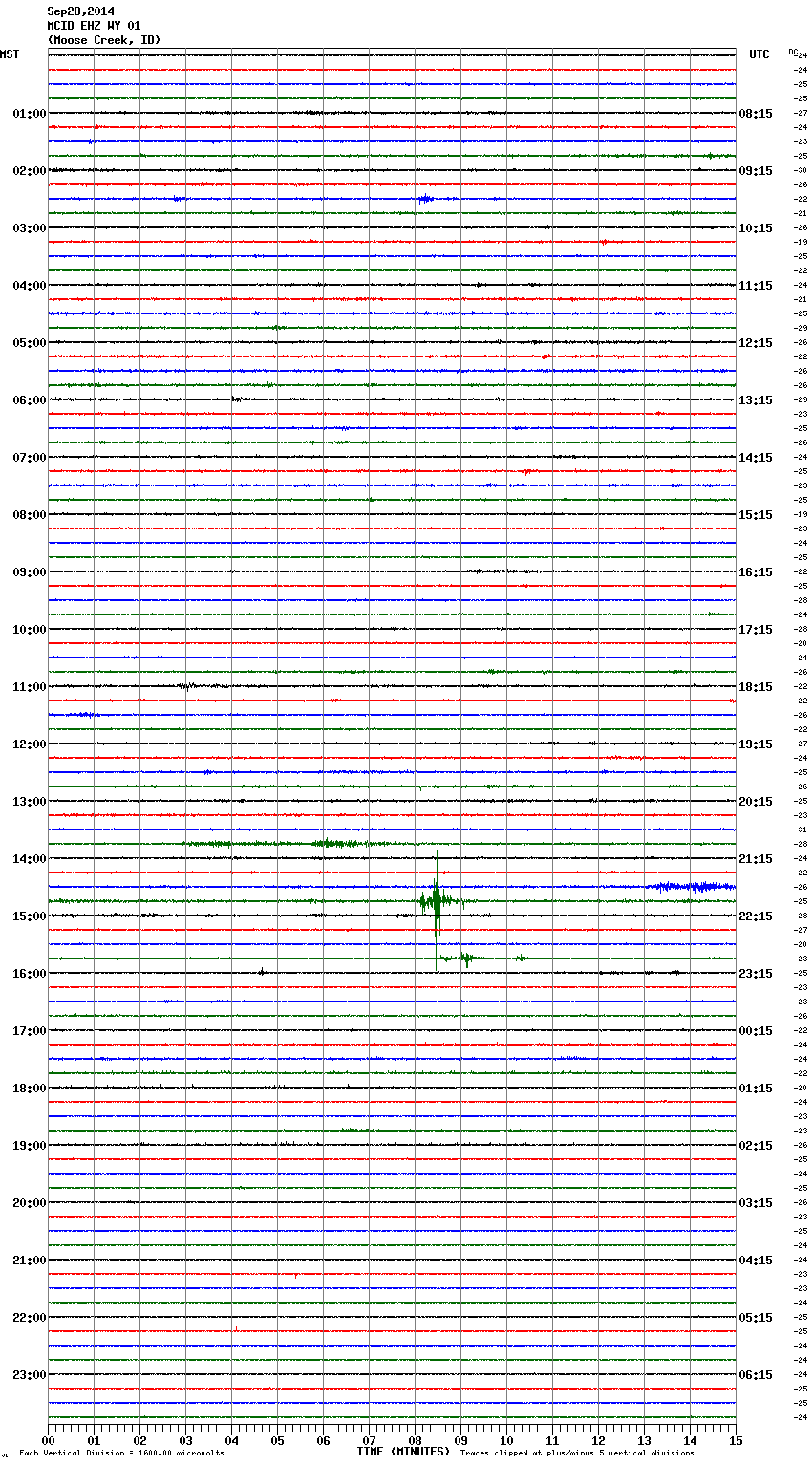Select the 14:00 MST time label
Viewport: 812px width, 1466px height.
[x=30, y=859]
